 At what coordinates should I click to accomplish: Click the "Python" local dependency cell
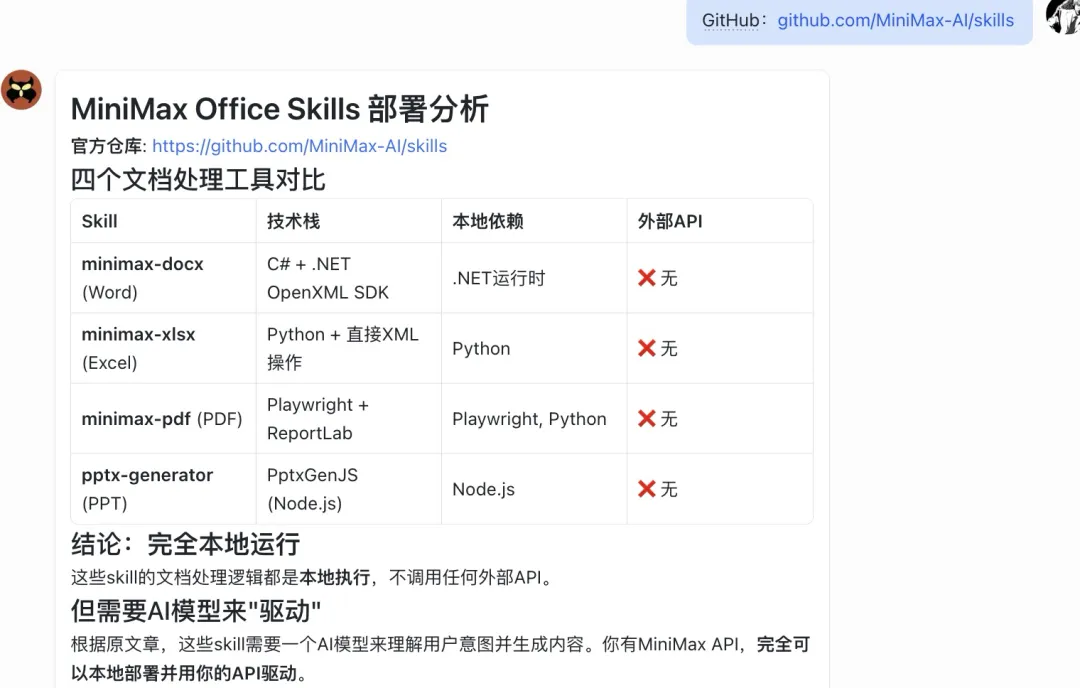click(x=534, y=348)
